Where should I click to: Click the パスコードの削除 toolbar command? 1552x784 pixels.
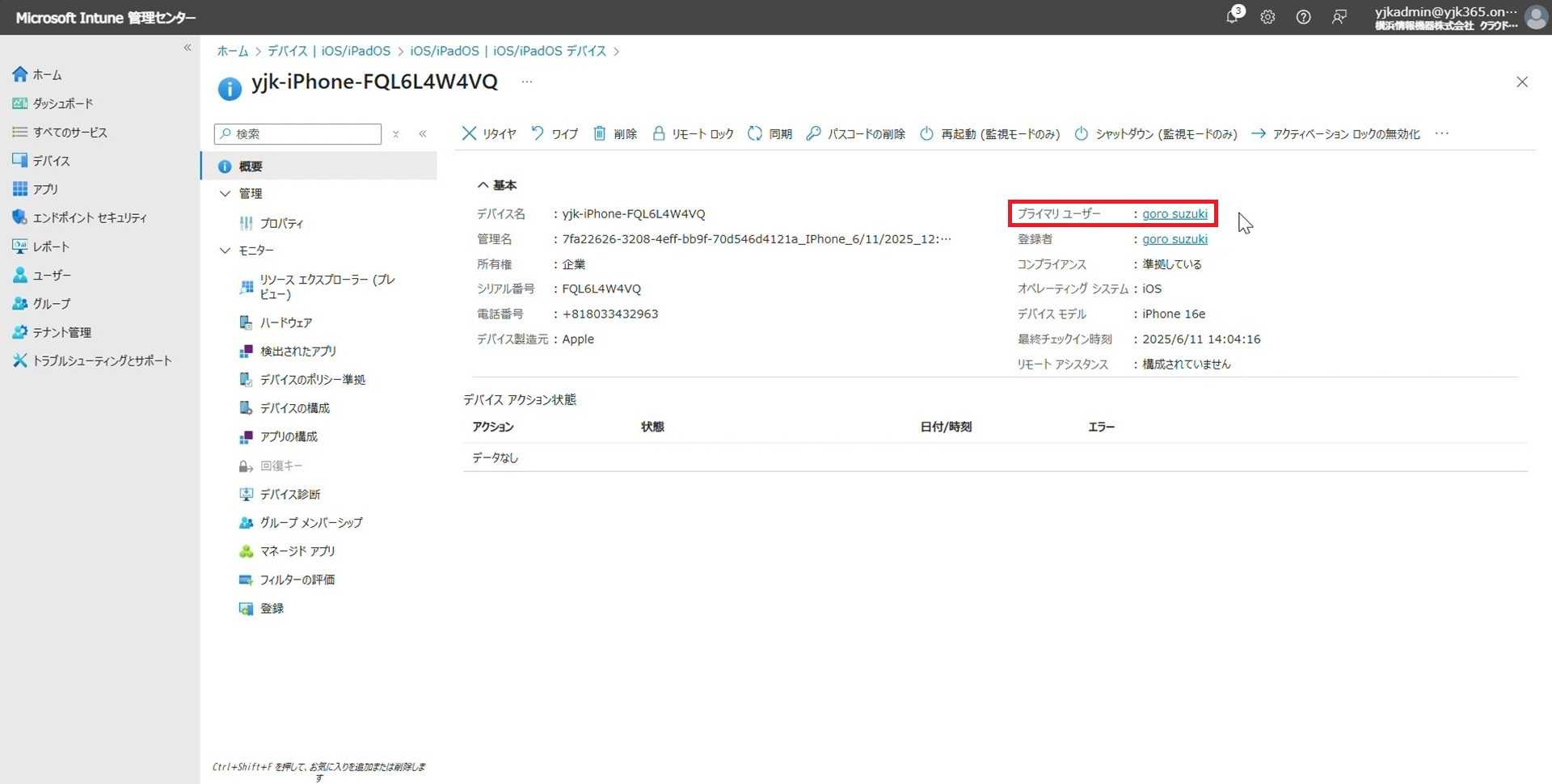click(856, 133)
